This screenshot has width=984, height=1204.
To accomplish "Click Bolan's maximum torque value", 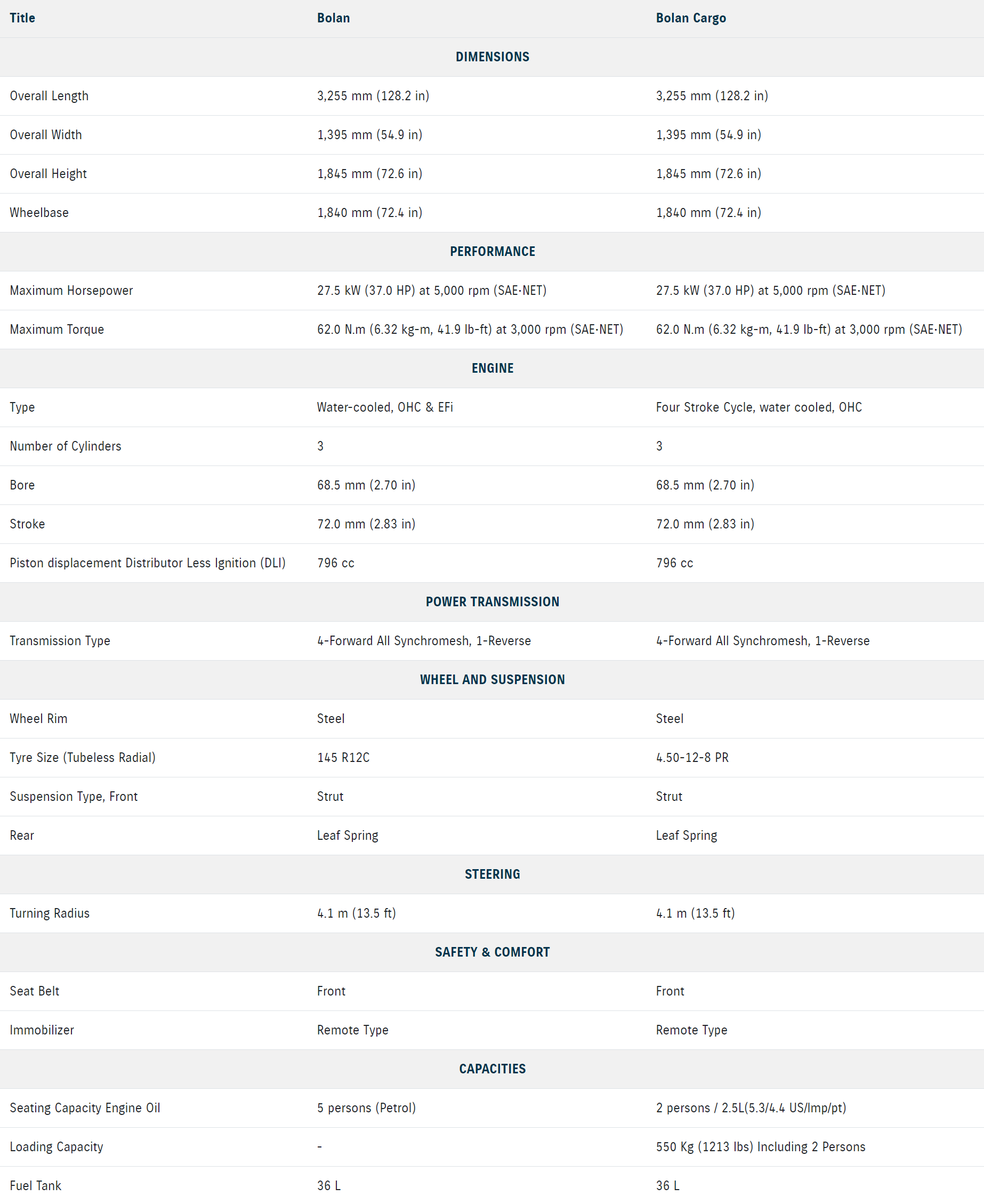I will tap(470, 330).
